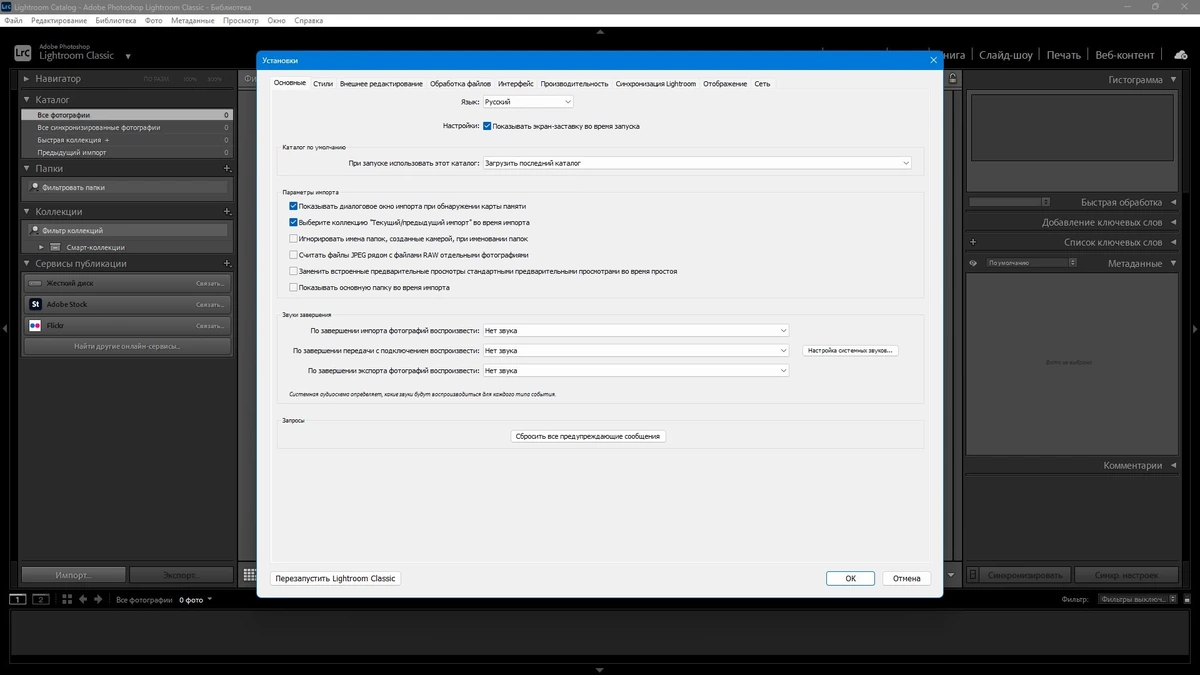Go forward with the right arrow icon
Viewport: 1200px width, 675px height.
click(99, 599)
